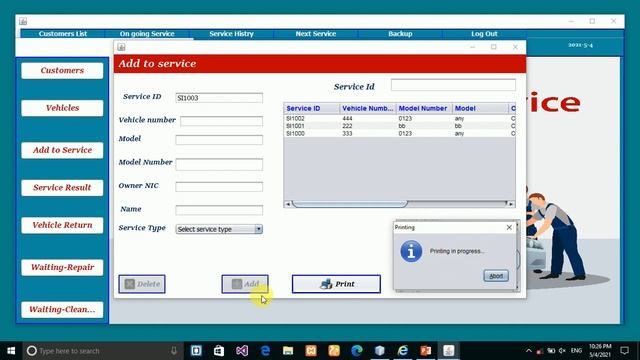Switch to the Java app in the taskbar
The height and width of the screenshot is (360, 640).
(449, 351)
